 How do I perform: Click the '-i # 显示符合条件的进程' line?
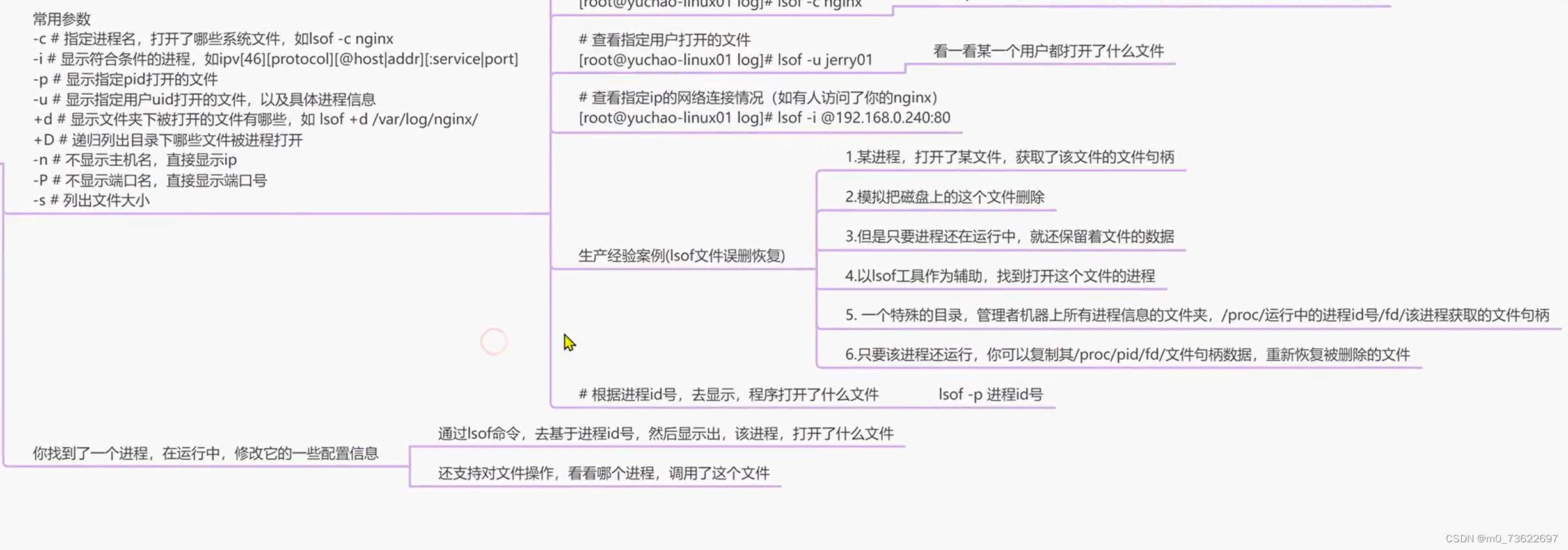(x=276, y=59)
